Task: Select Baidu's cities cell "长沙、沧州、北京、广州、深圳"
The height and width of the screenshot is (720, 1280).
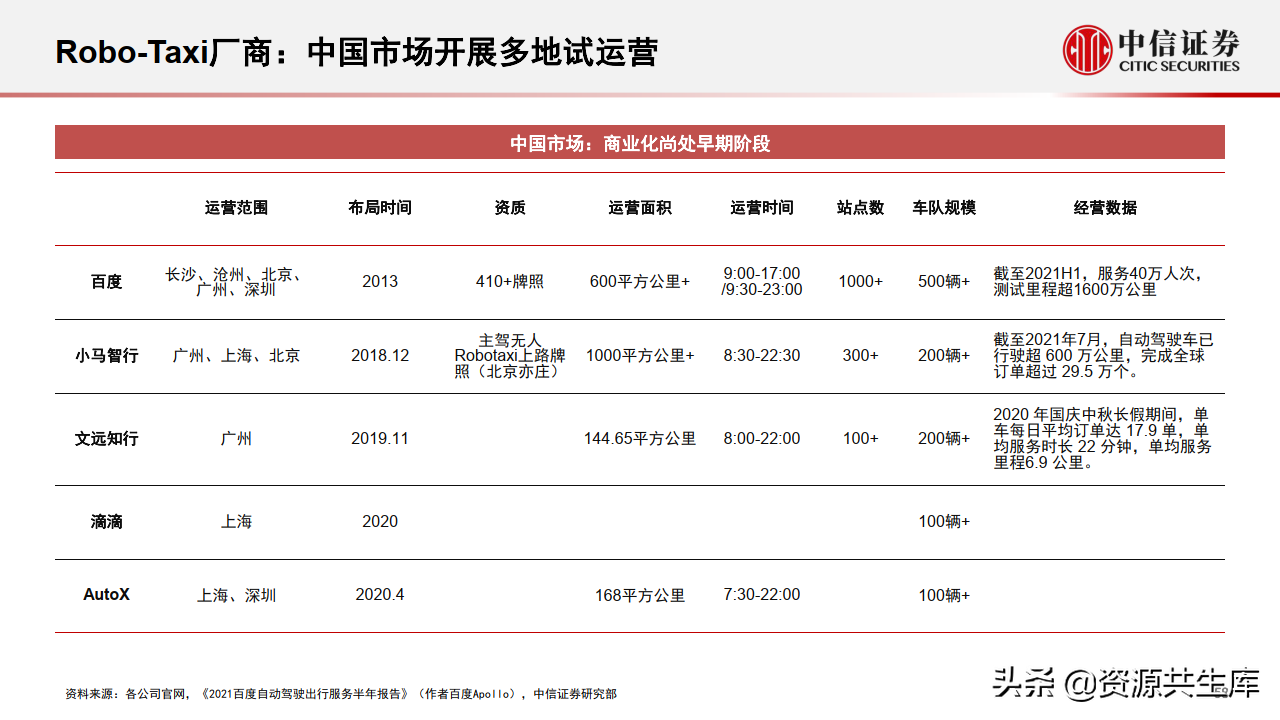Action: coord(236,282)
